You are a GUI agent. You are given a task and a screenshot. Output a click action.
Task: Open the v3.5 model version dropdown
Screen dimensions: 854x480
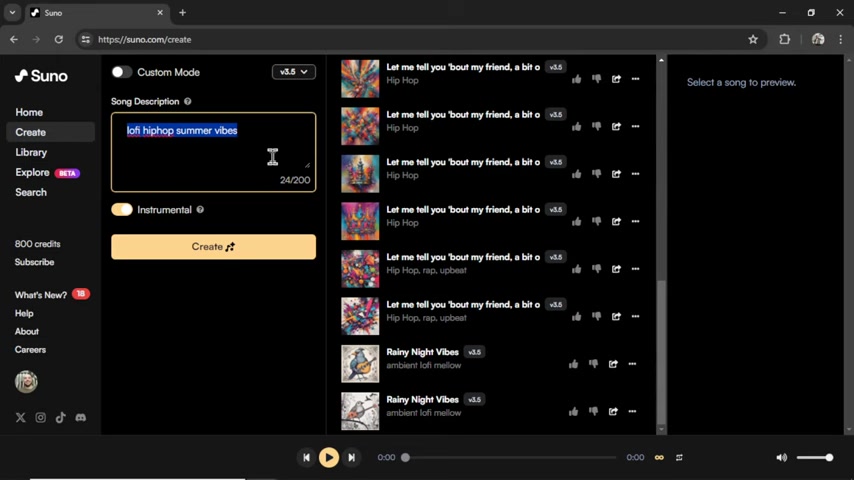294,72
